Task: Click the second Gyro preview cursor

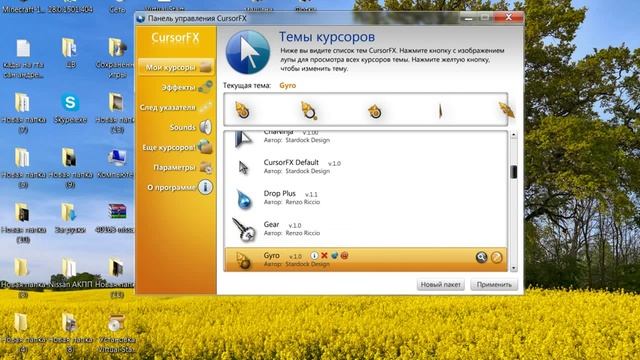Action: point(309,110)
